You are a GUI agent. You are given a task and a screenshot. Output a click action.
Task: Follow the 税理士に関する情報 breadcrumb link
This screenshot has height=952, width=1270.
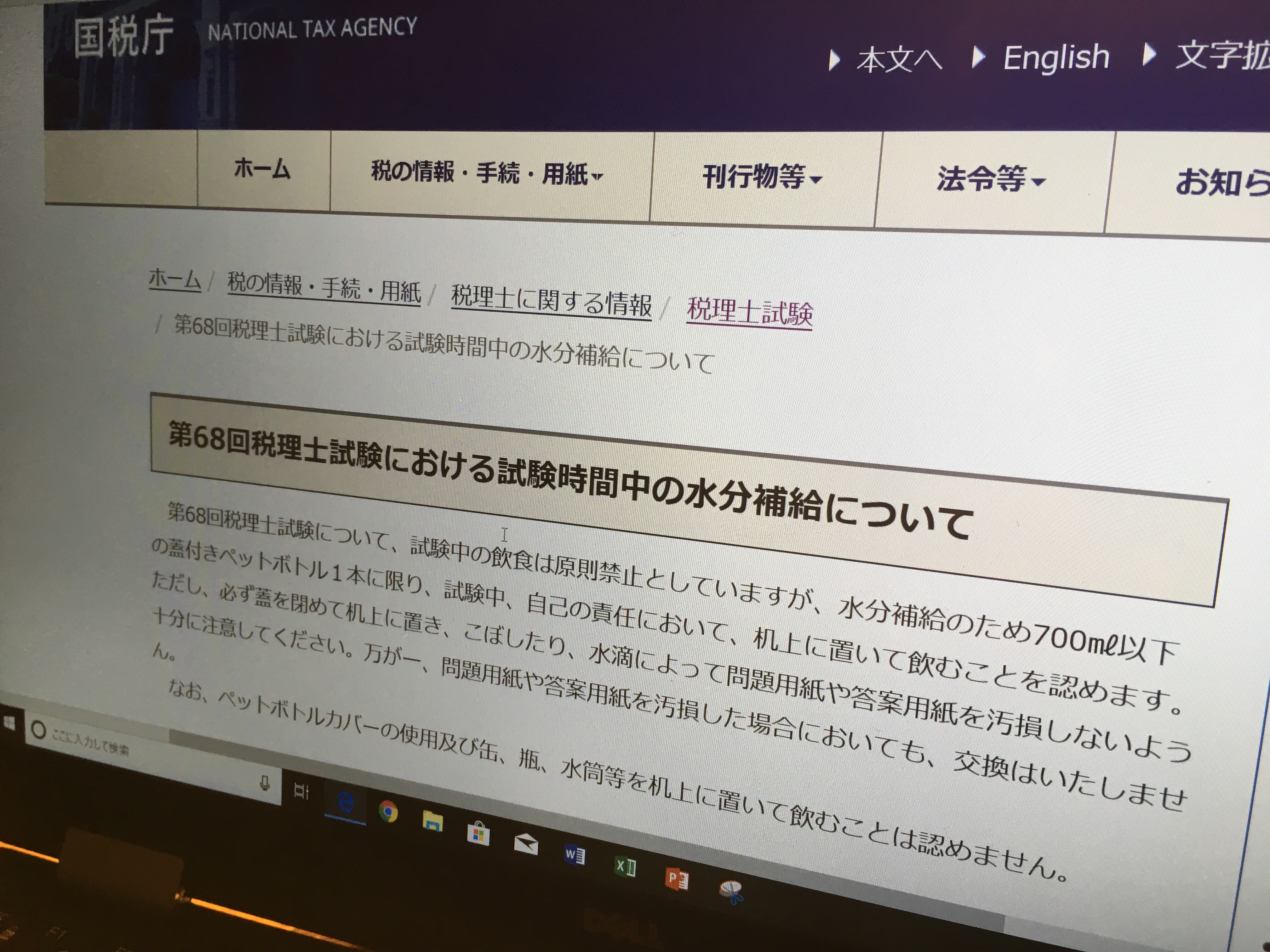(x=551, y=301)
